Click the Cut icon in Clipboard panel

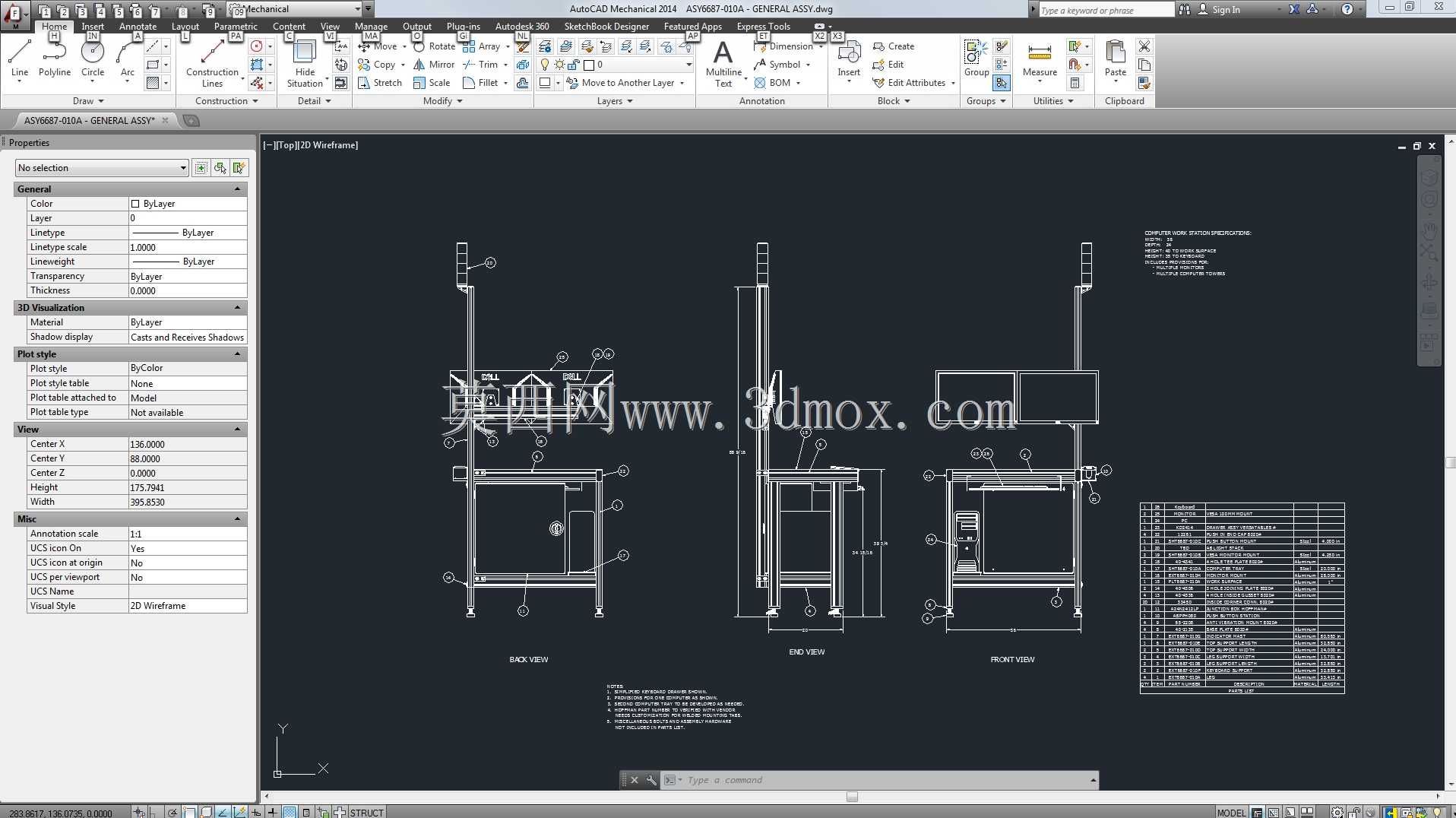point(1144,46)
